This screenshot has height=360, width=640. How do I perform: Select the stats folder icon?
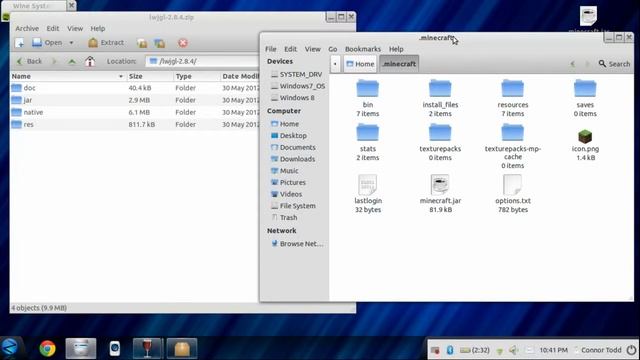(367, 133)
